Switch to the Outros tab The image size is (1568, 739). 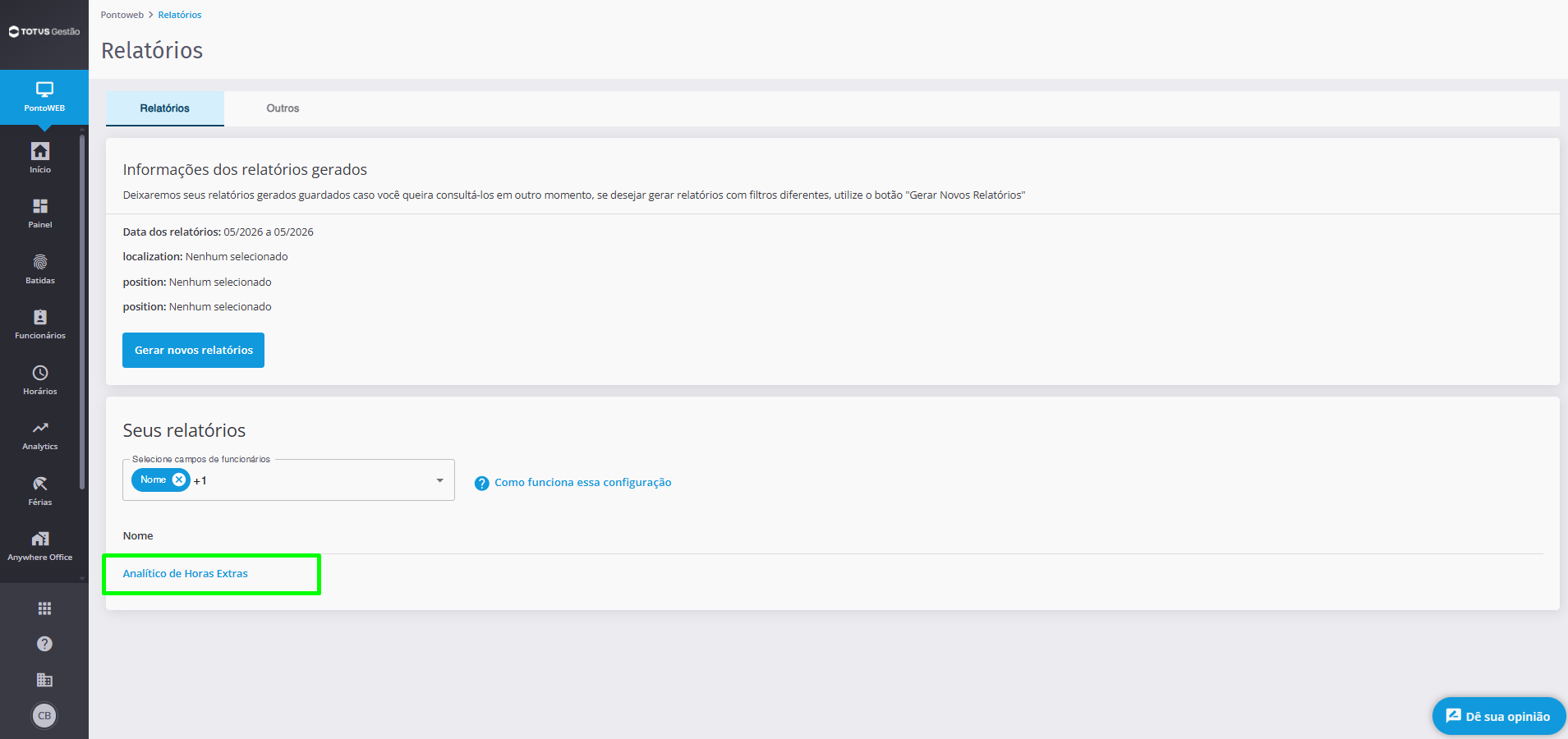click(x=283, y=108)
